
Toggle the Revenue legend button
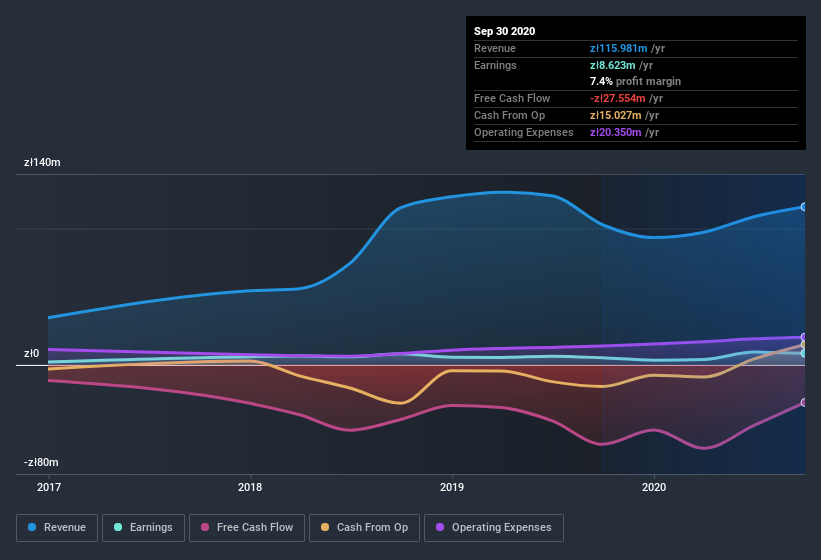[x=57, y=528]
